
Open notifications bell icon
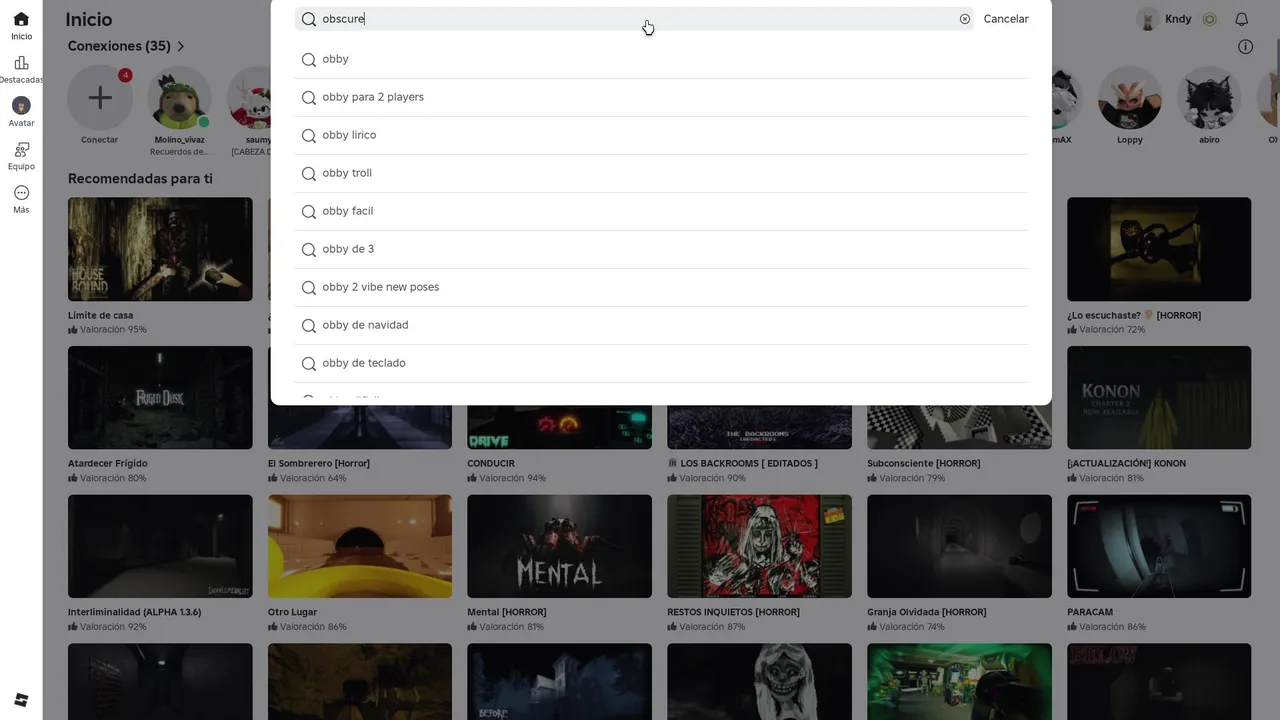click(1241, 19)
